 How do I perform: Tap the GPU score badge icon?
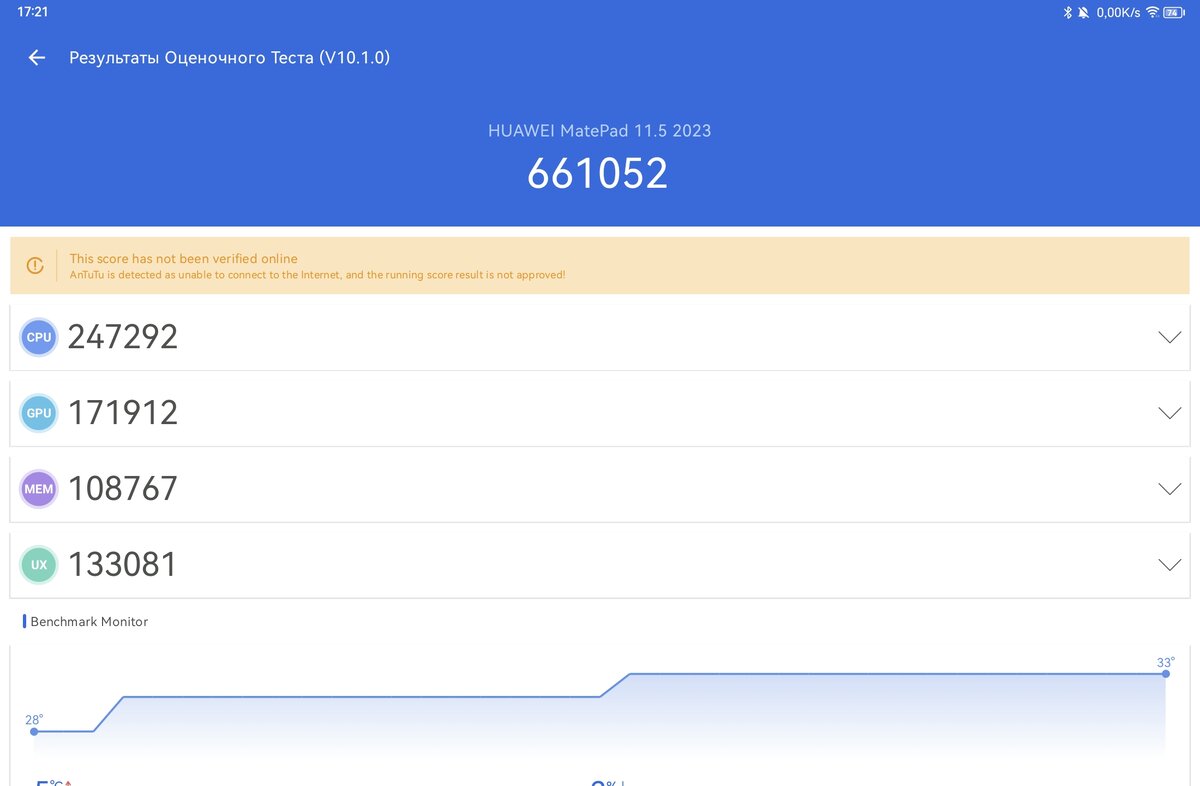coord(39,413)
